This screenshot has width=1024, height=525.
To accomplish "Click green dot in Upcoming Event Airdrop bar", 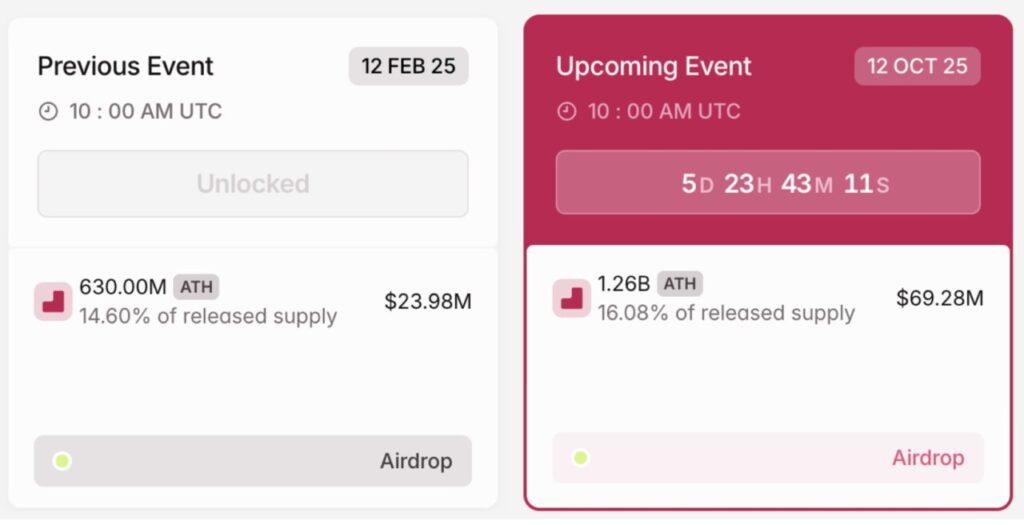I will 581,458.
